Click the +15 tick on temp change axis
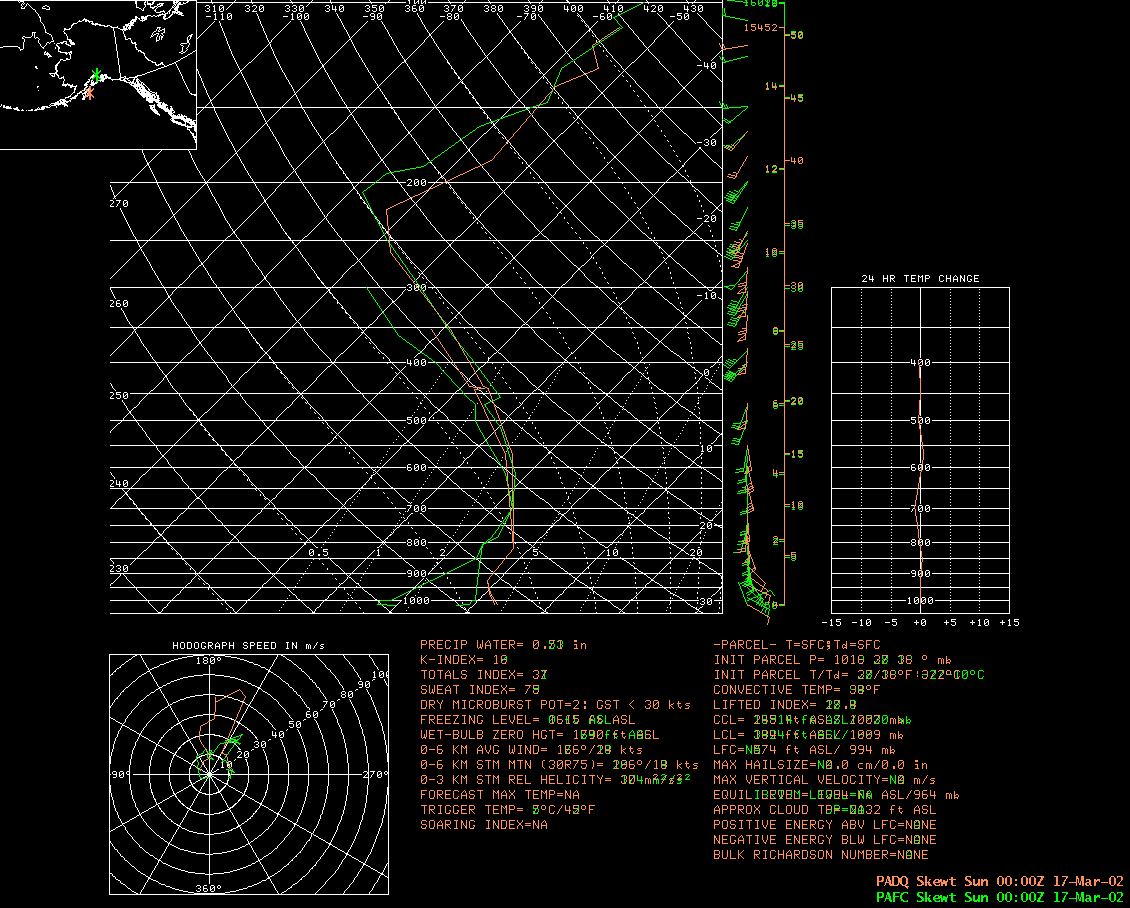The height and width of the screenshot is (908, 1130). pyautogui.click(x=1010, y=623)
